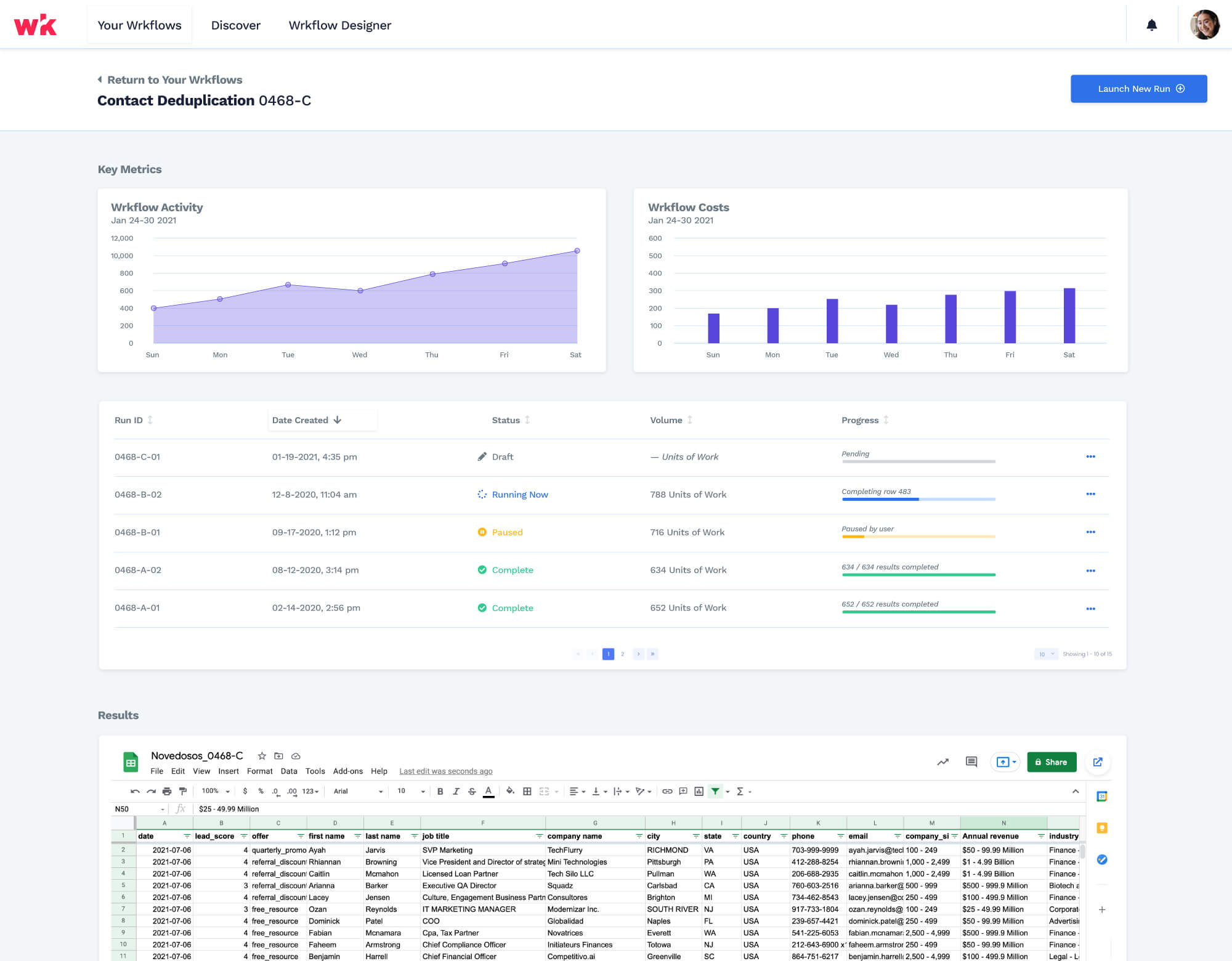Viewport: 1232px width, 961px height.
Task: Toggle the filter on Annual revenue column
Action: [x=1040, y=836]
